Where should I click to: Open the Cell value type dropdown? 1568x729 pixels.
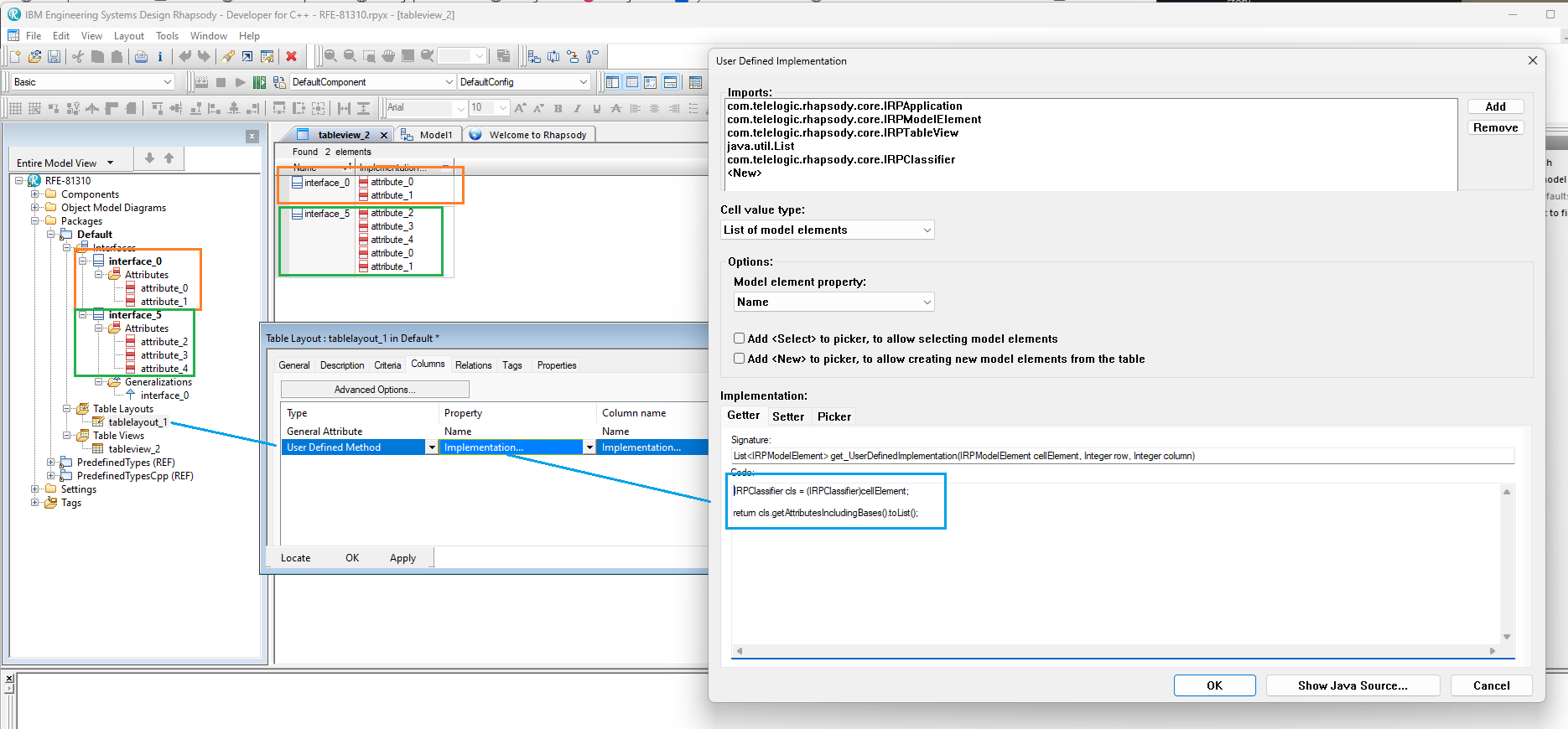(827, 230)
